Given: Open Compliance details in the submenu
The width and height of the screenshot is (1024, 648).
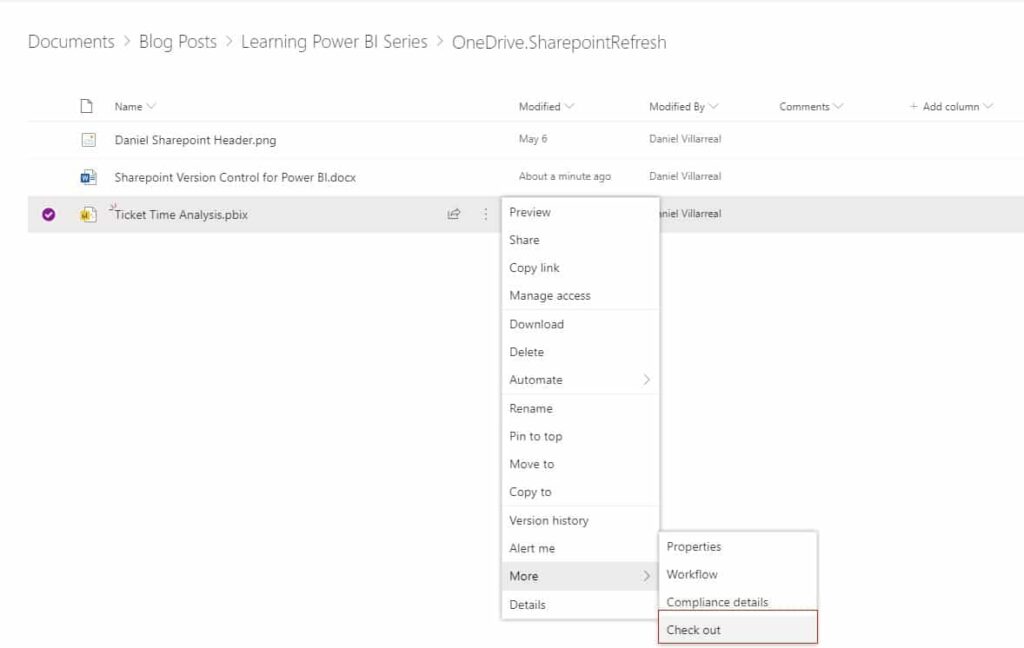Looking at the screenshot, I should pos(738,602).
